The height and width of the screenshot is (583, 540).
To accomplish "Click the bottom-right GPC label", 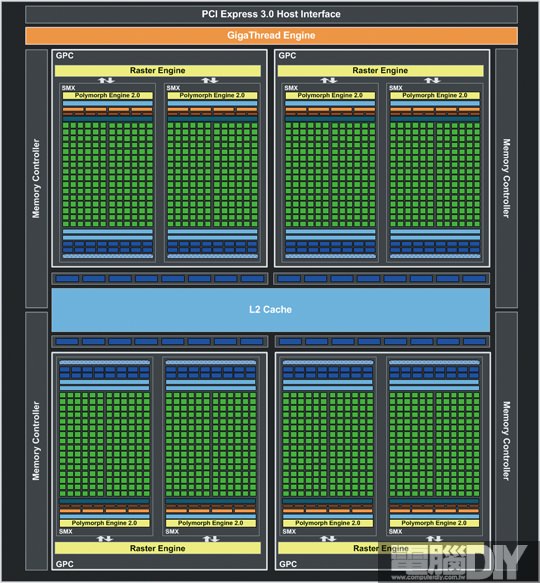I will [288, 564].
